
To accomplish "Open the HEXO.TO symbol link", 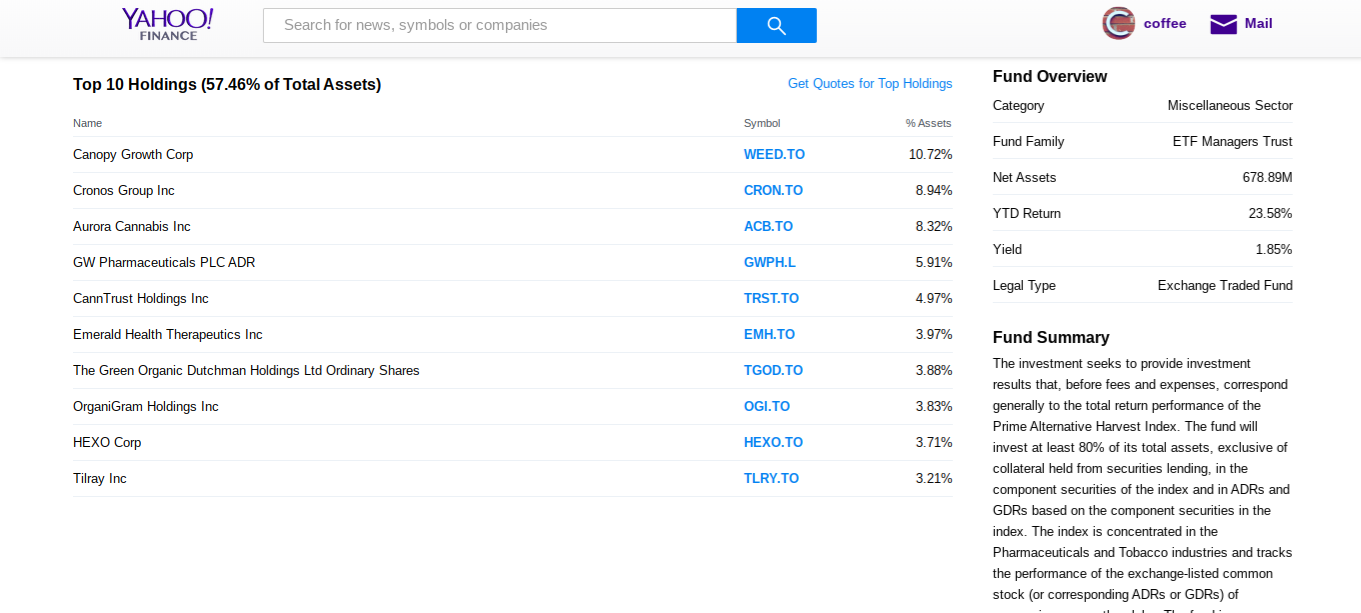I will [x=773, y=443].
